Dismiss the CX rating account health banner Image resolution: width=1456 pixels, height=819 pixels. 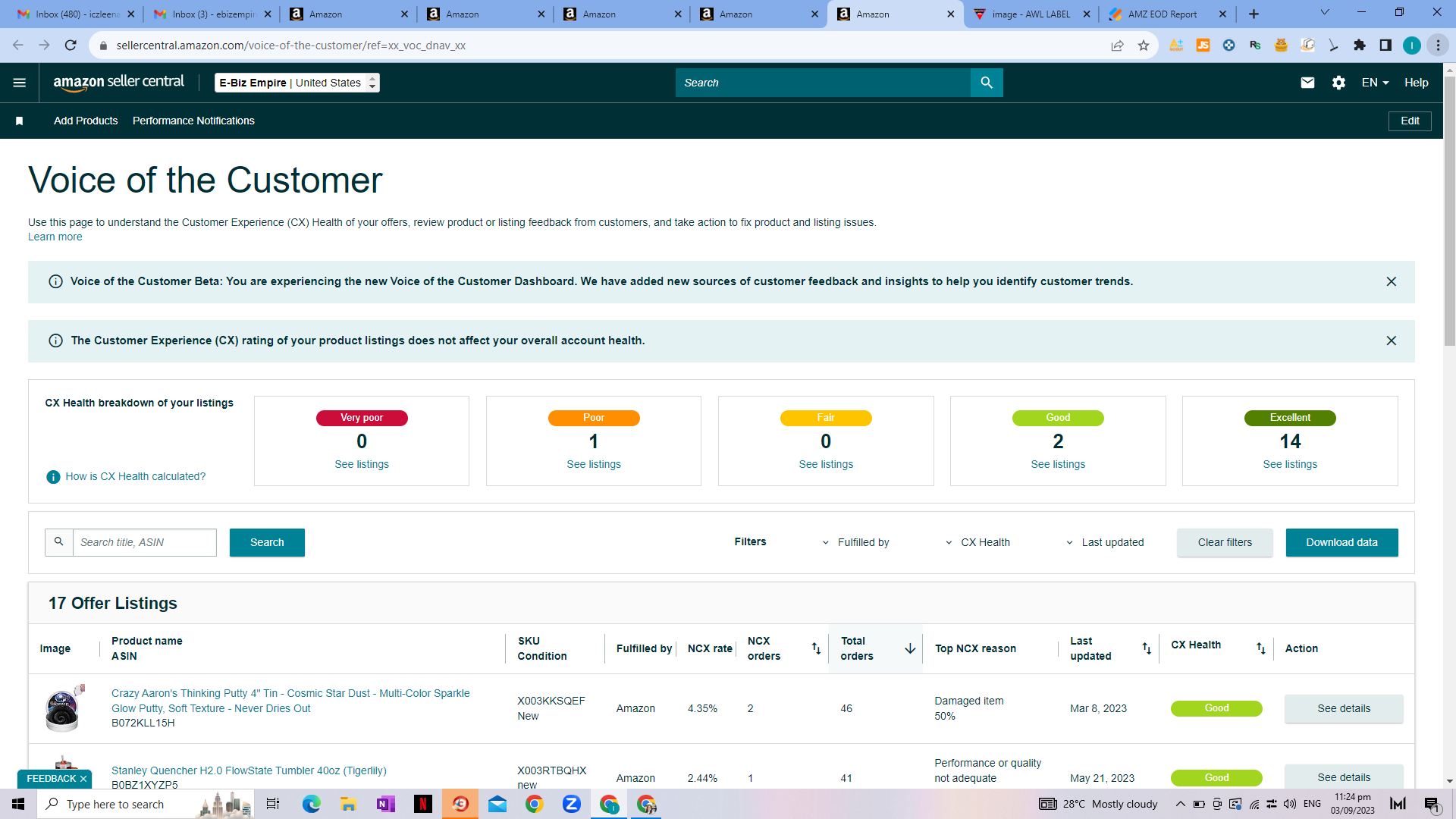click(1392, 340)
